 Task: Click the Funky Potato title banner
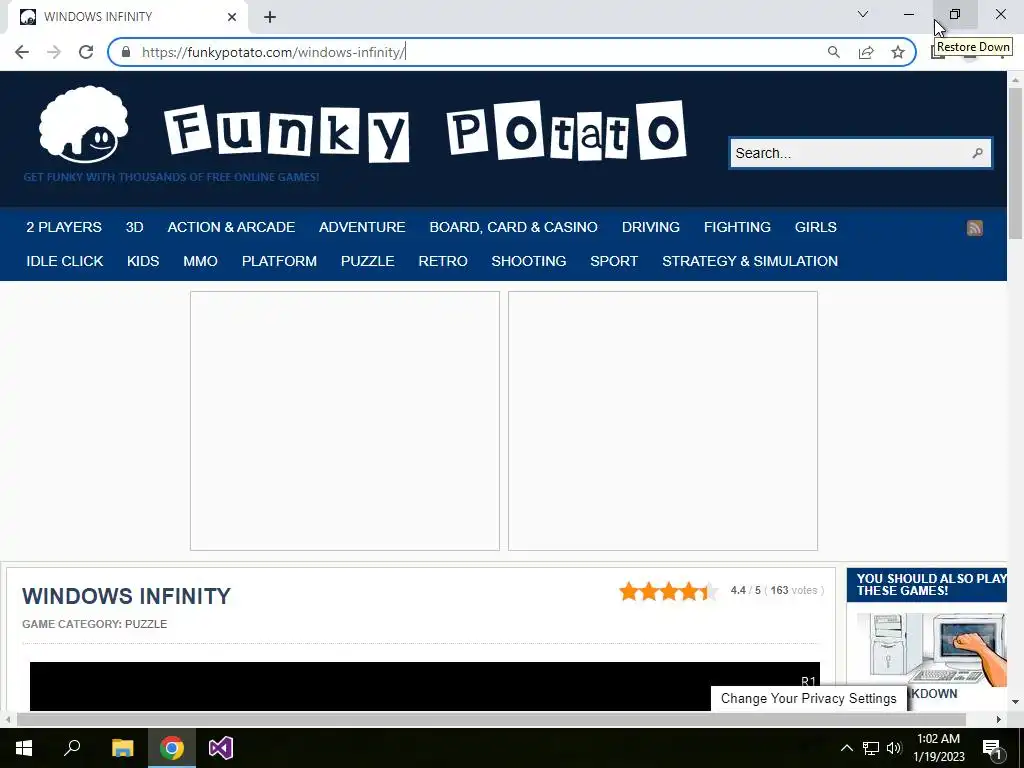pos(425,131)
